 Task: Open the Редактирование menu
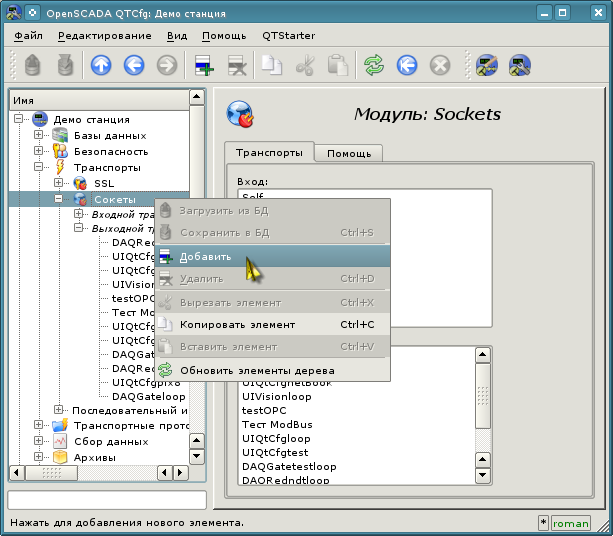(x=104, y=35)
